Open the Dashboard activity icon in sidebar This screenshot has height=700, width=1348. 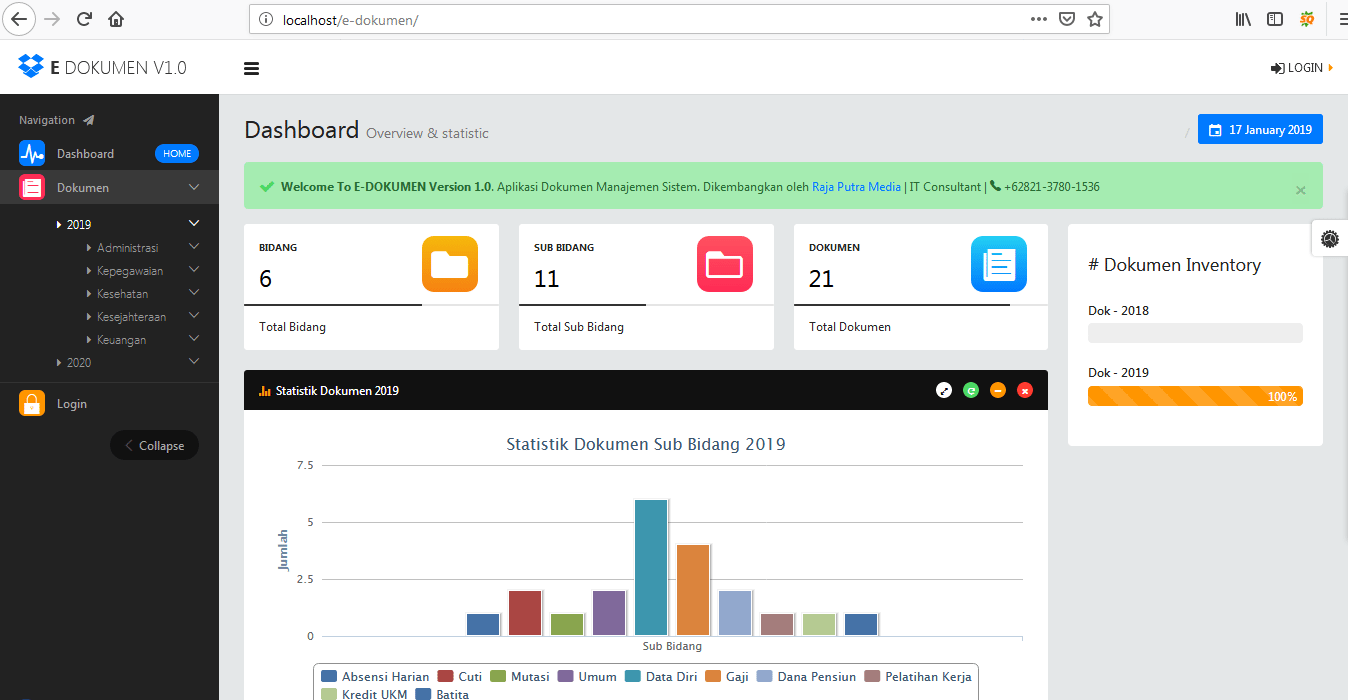(31, 153)
